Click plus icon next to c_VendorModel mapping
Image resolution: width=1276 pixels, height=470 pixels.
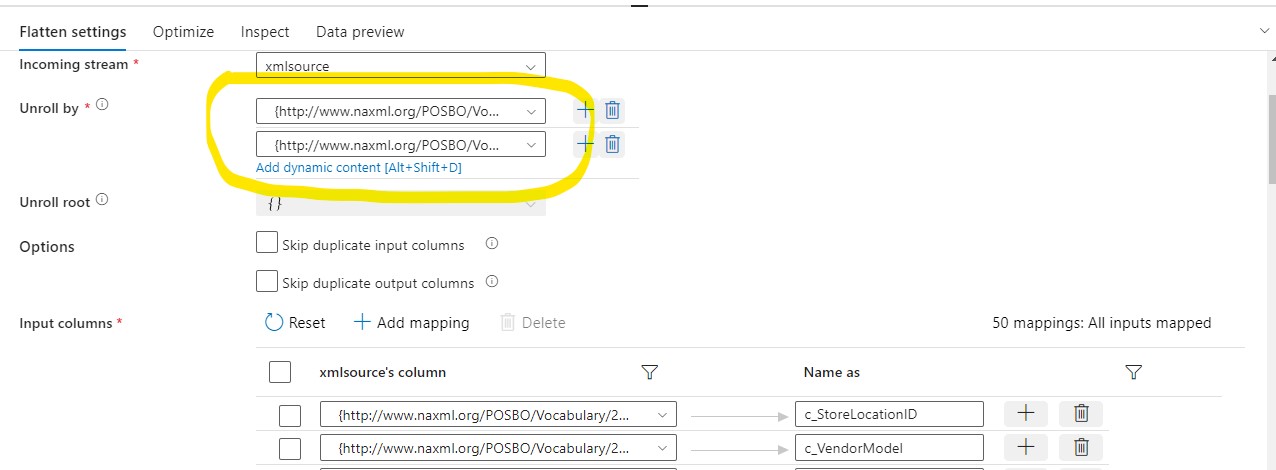point(1025,448)
